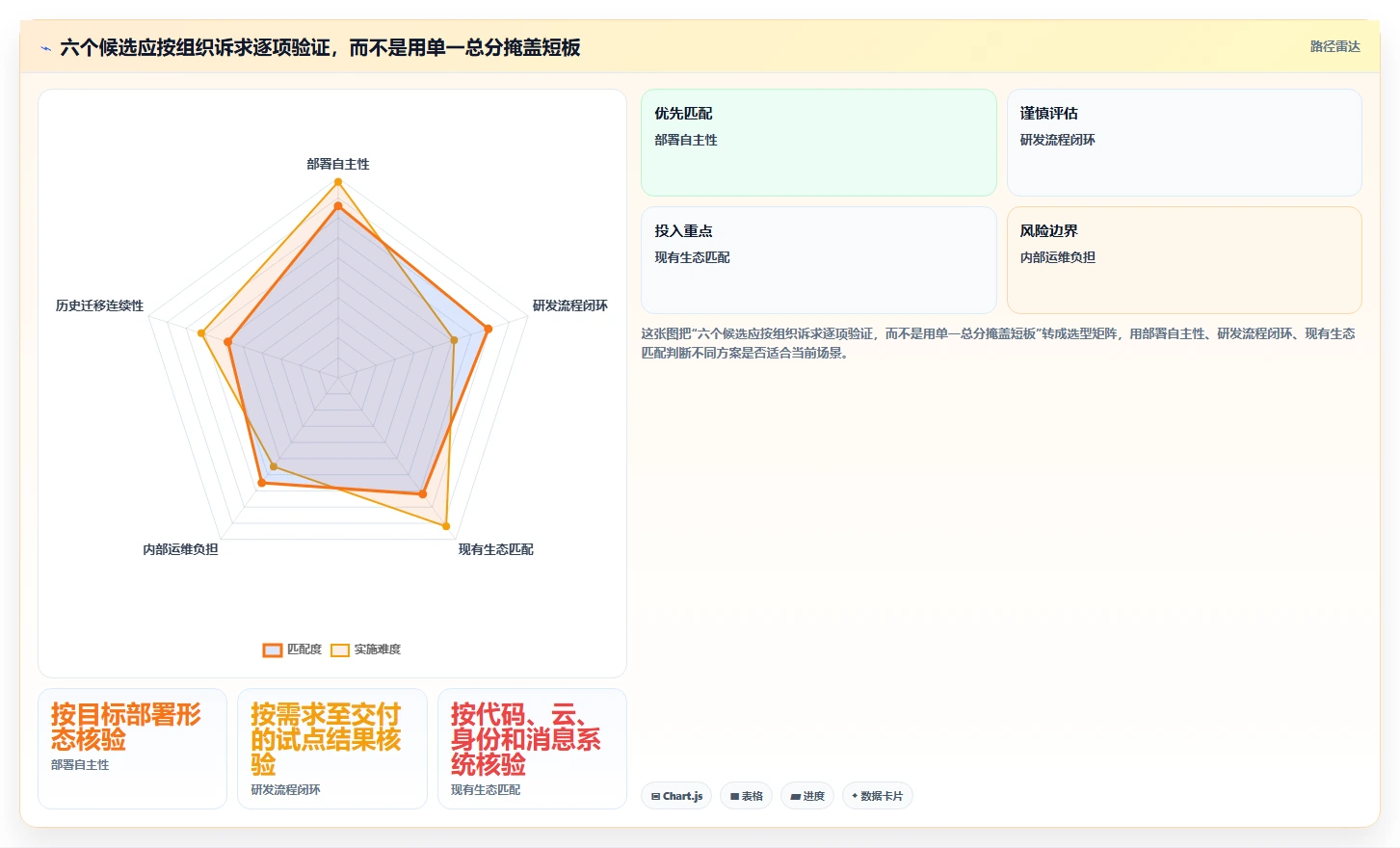Screen dimensions: 1400x848
Task: Click 部署自主性 text in the 优先匹配 card
Action: (x=686, y=140)
